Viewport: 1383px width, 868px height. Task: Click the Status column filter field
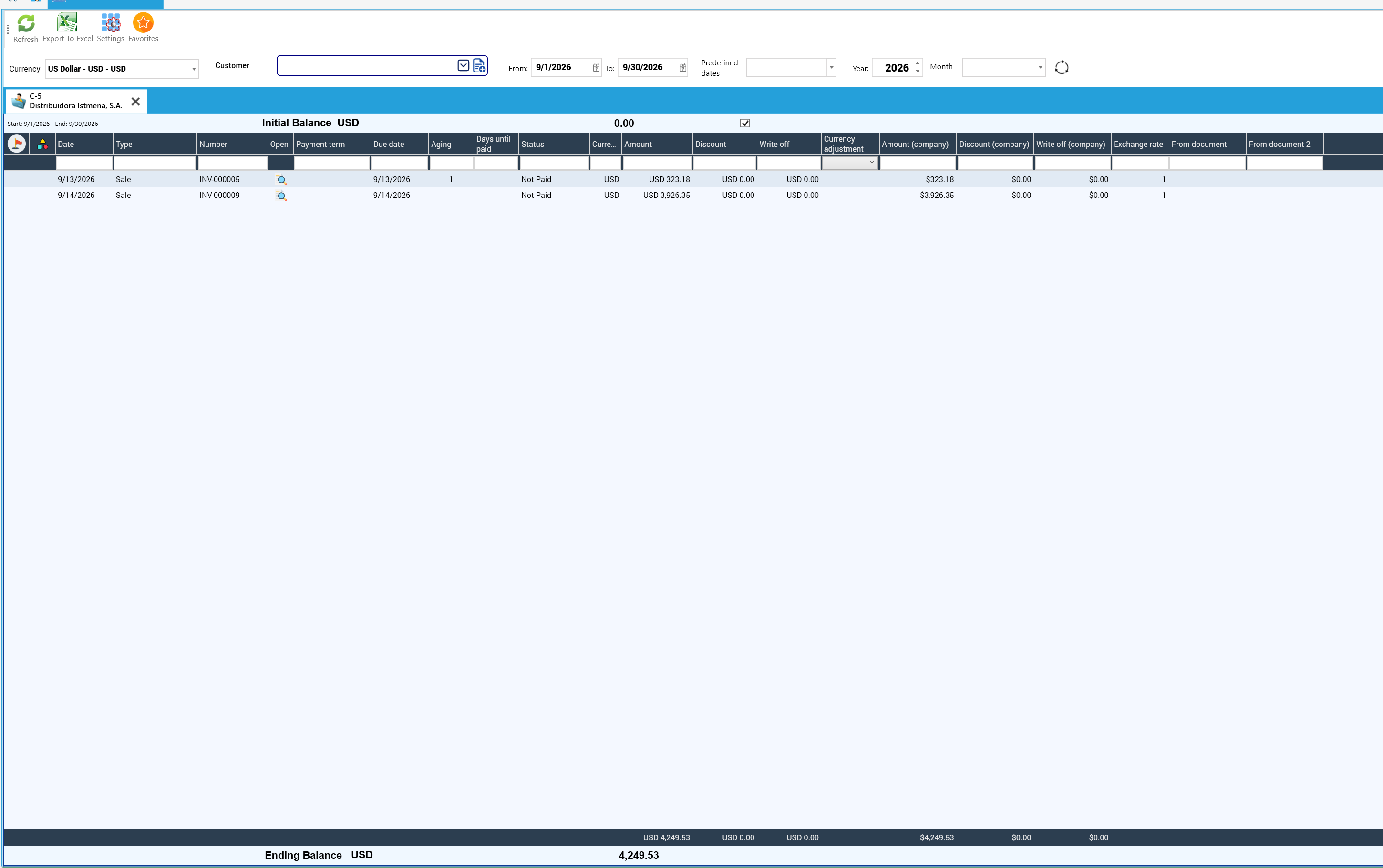[554, 163]
